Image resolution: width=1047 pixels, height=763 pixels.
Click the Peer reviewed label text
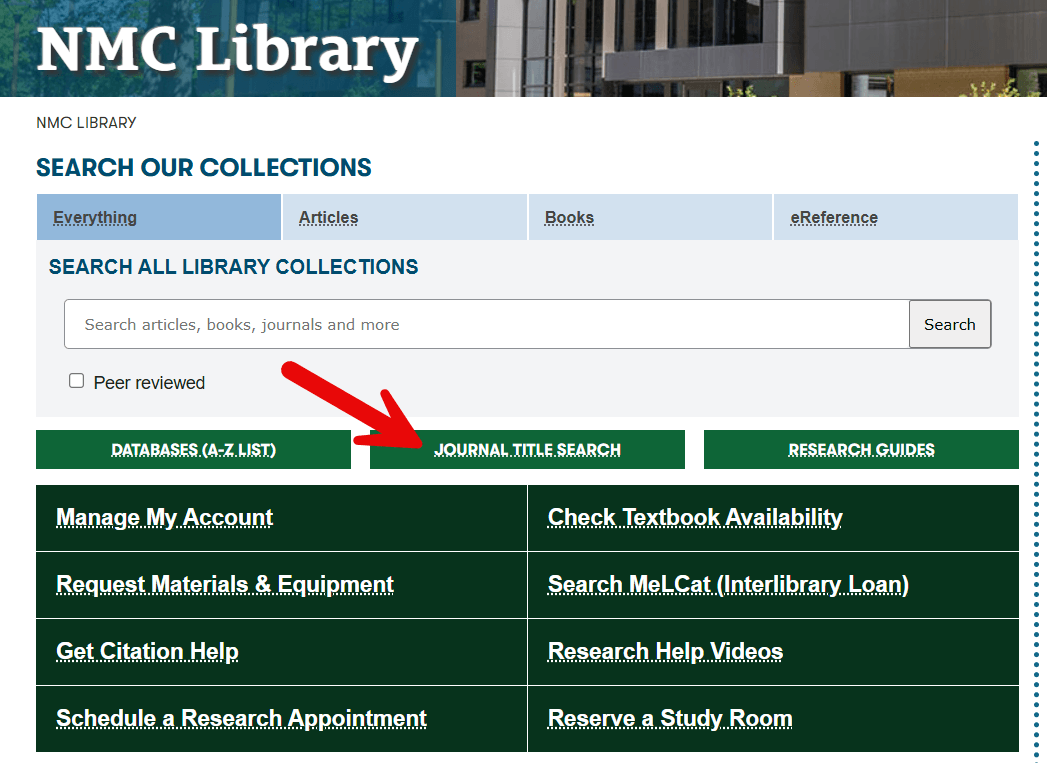[149, 383]
